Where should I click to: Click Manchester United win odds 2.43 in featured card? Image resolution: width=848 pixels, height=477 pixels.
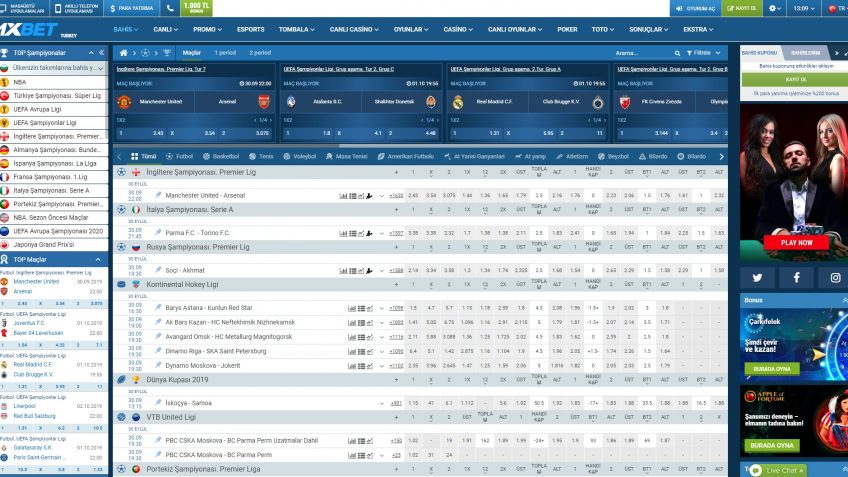pyautogui.click(x=144, y=133)
